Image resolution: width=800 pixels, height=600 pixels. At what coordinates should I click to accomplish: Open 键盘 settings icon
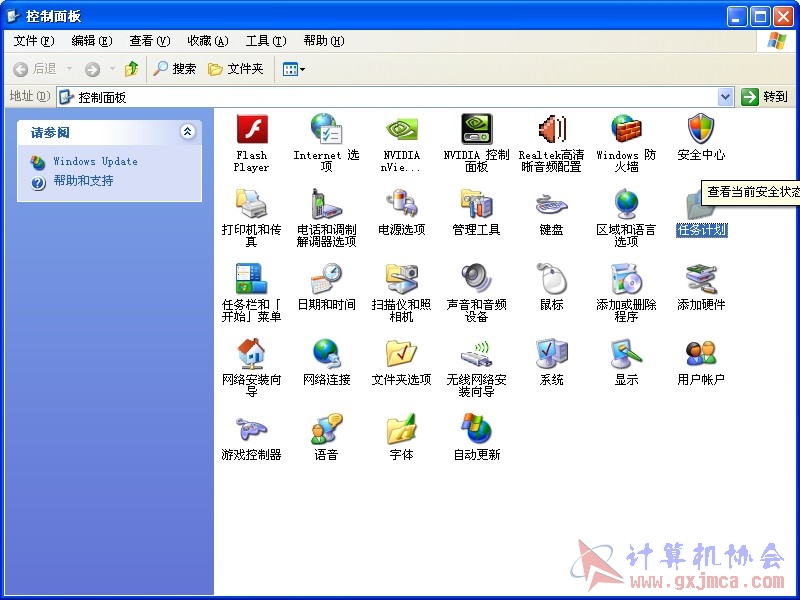click(x=552, y=204)
